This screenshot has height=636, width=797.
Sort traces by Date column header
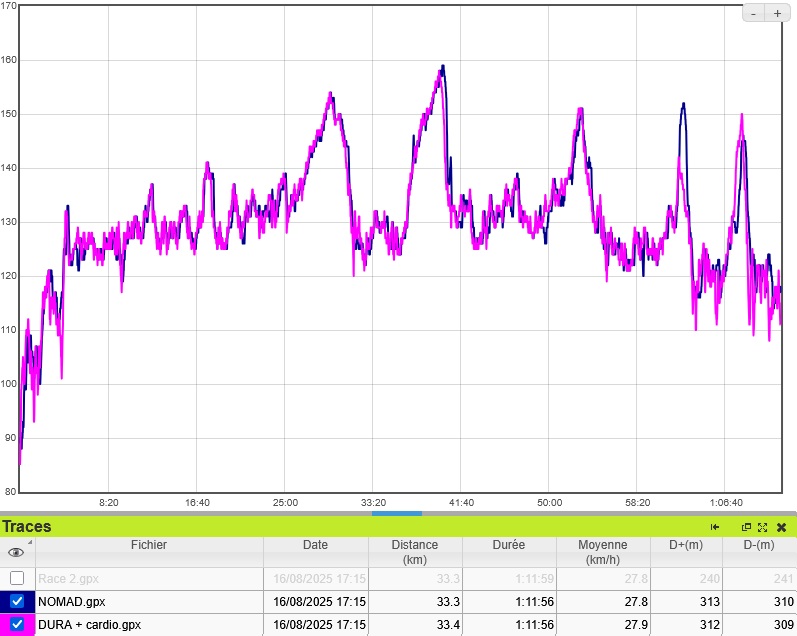(315, 545)
